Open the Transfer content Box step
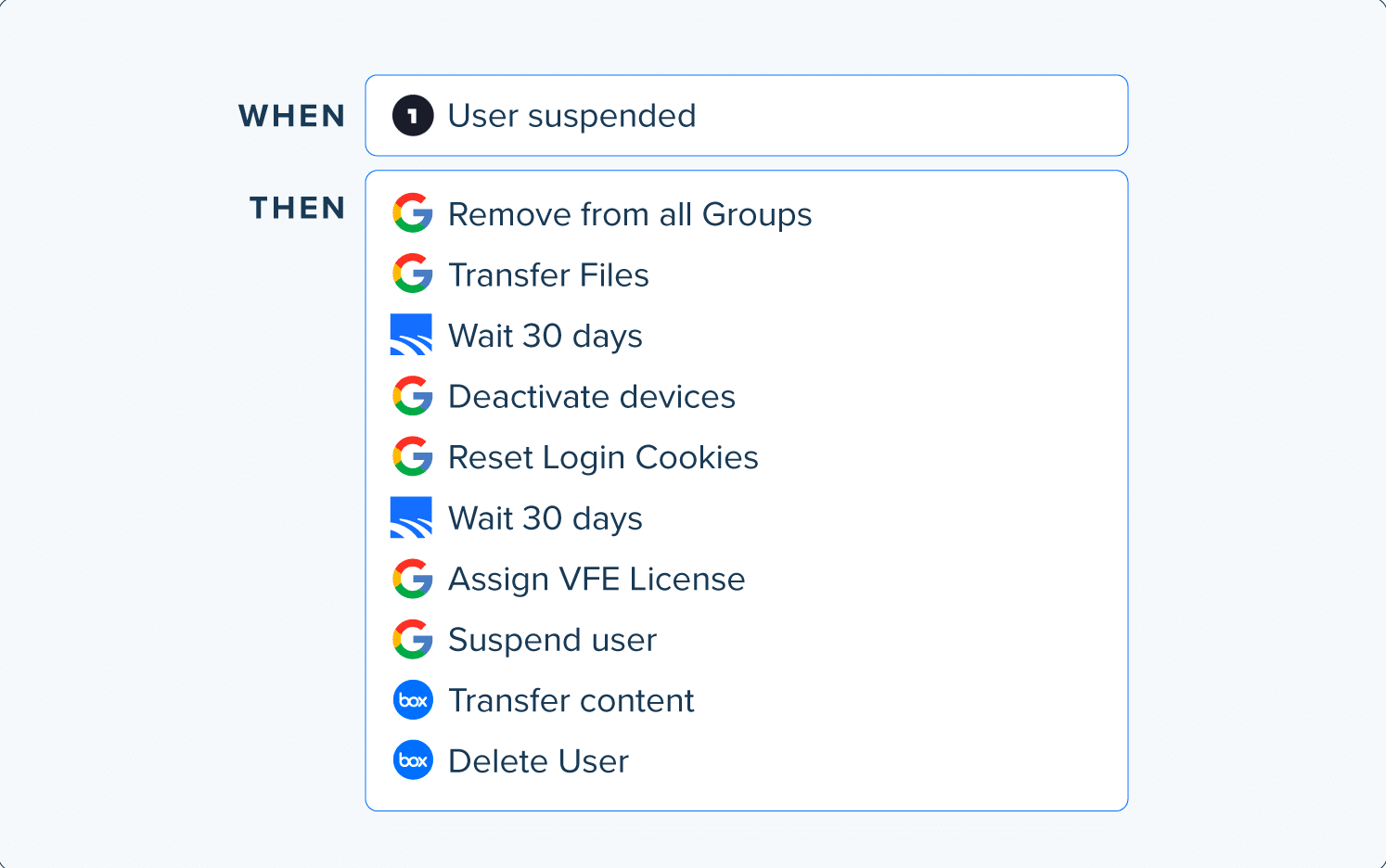This screenshot has width=1386, height=868. tap(571, 701)
